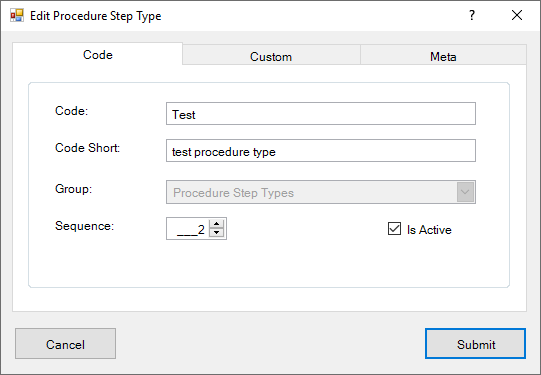Decrease Sequence with the down arrow
This screenshot has height=375, width=541.
point(217,233)
